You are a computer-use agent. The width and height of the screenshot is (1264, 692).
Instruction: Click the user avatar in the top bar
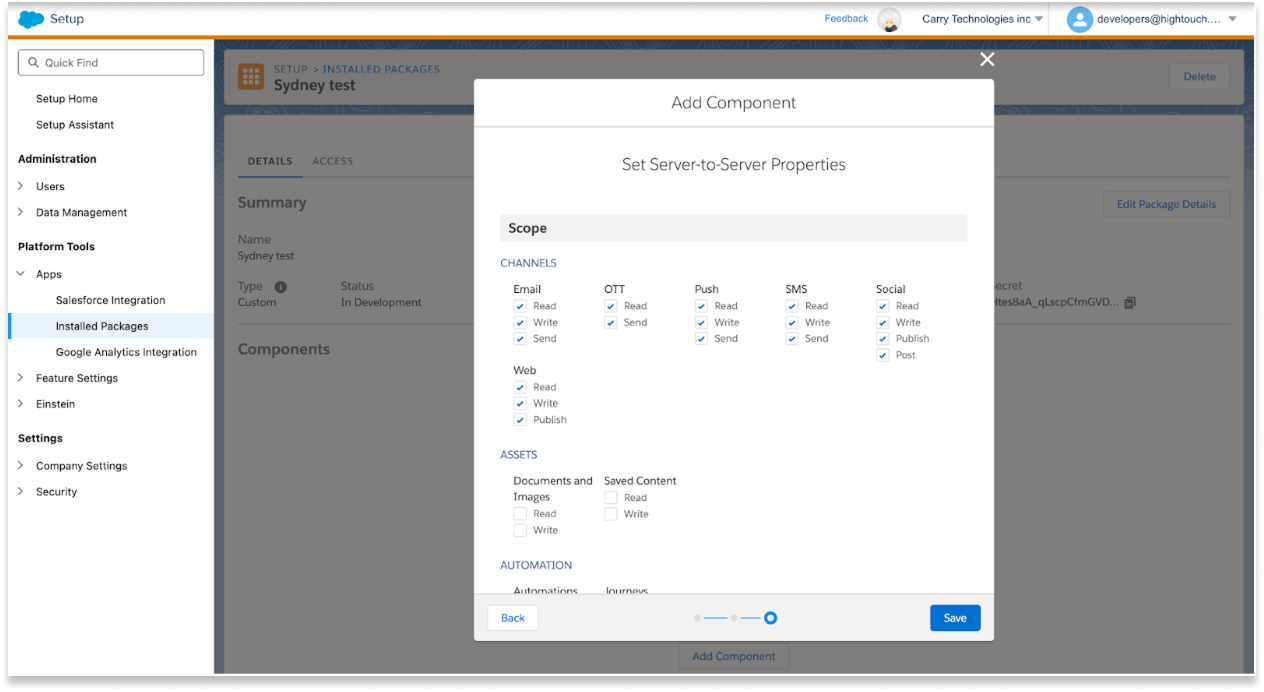(x=1079, y=18)
